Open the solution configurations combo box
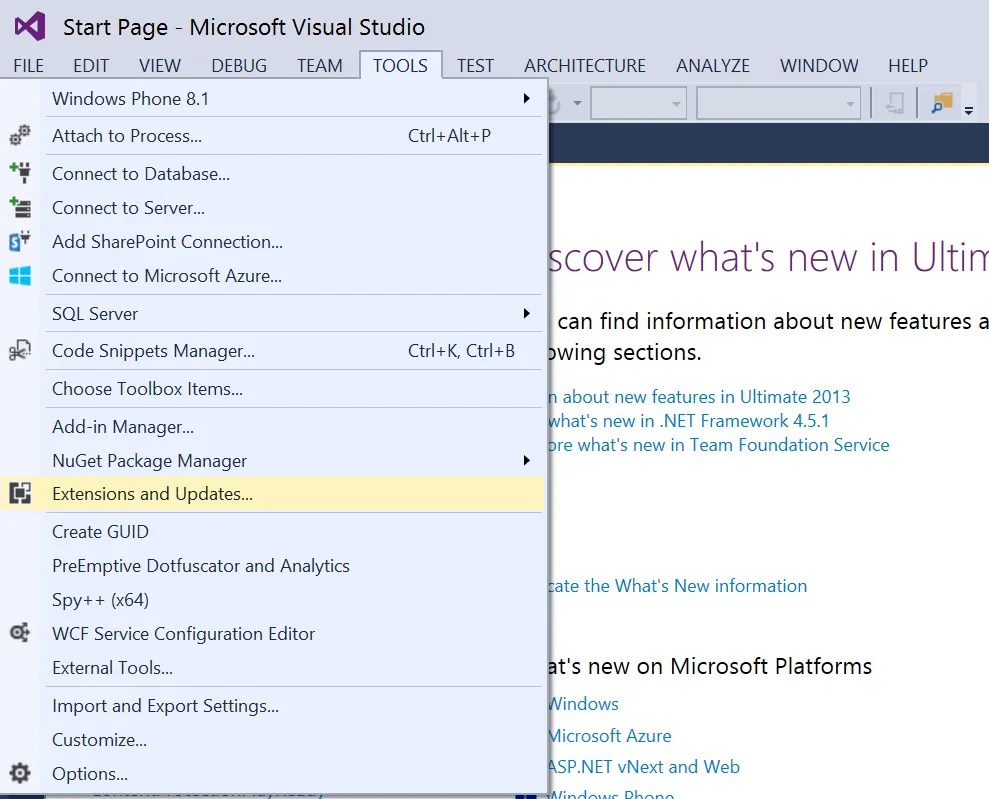Viewport: 989px width, 799px height. coord(638,103)
